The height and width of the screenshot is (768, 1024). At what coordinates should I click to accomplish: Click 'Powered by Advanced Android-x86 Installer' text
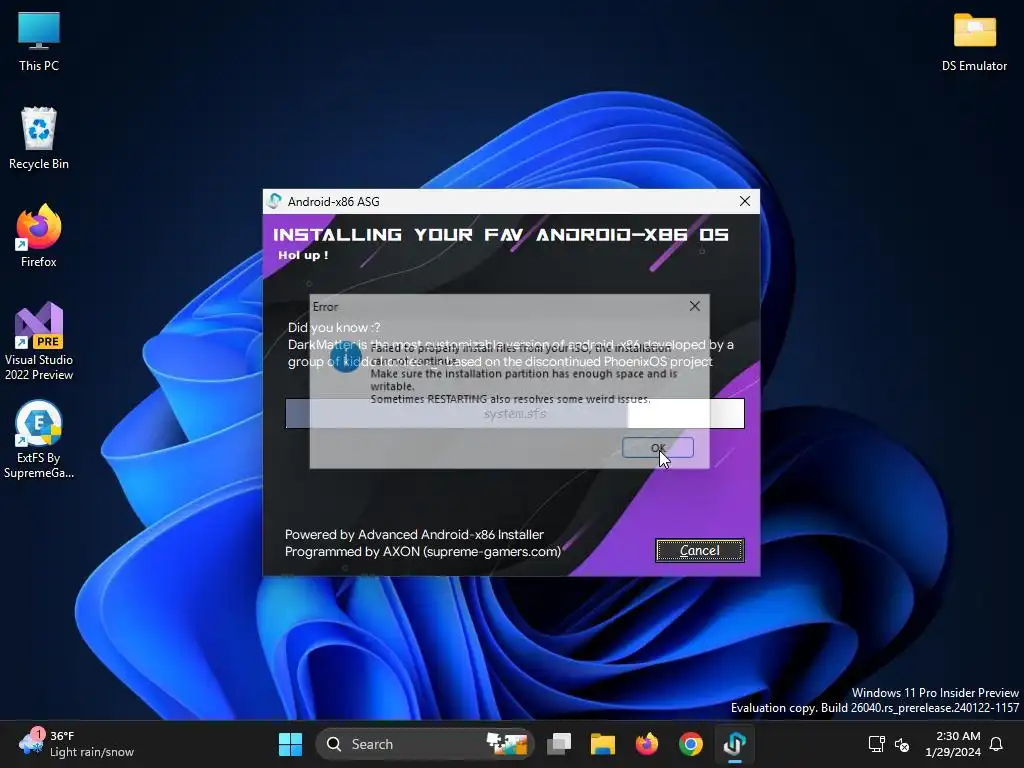[x=414, y=534]
